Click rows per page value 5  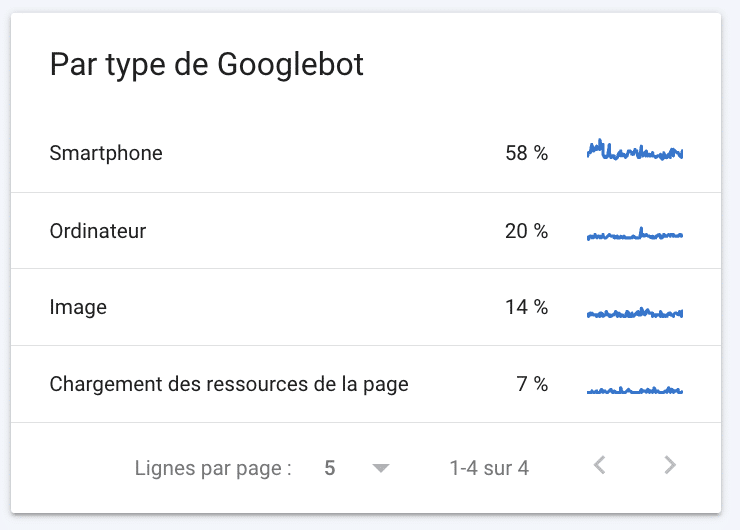[330, 468]
